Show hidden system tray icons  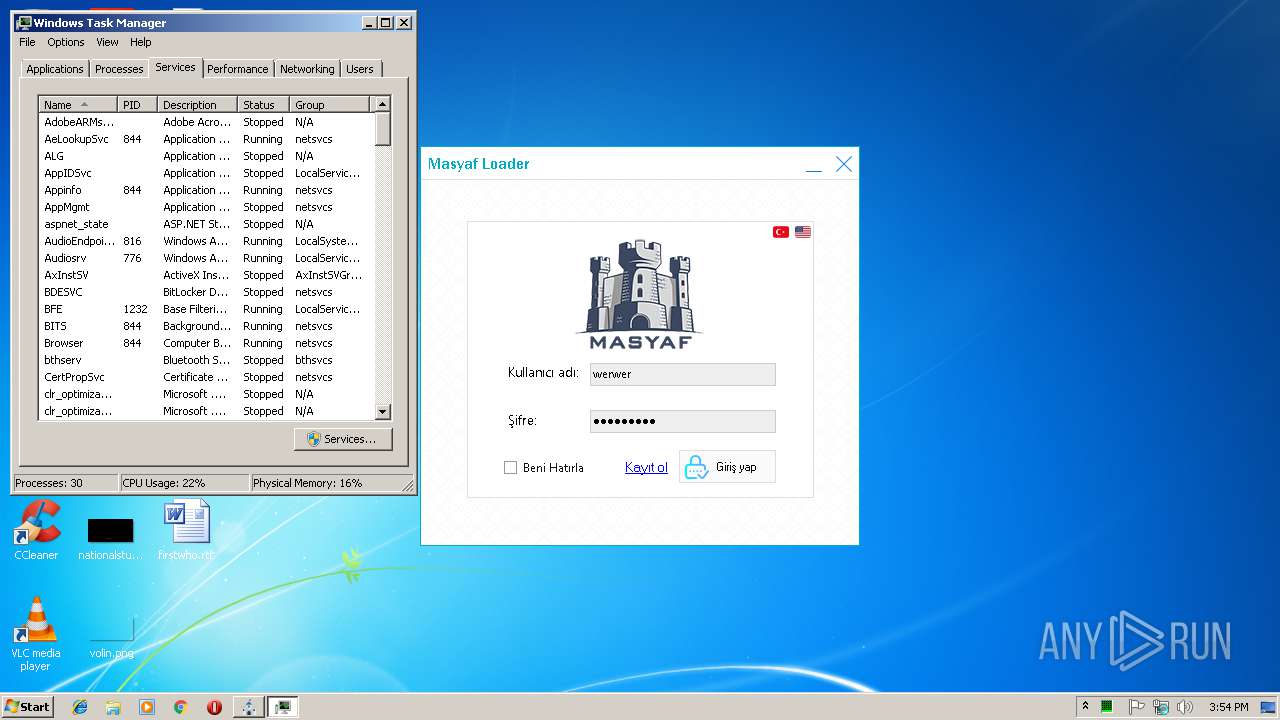(x=1085, y=707)
